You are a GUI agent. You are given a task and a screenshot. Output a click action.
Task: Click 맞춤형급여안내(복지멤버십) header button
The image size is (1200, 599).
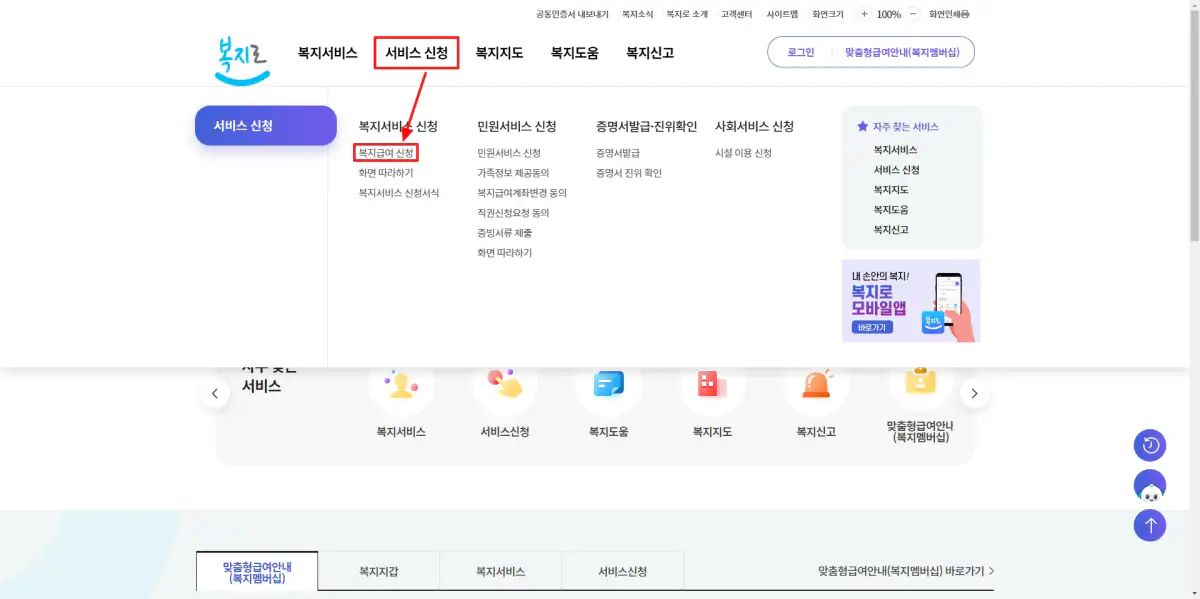pos(902,52)
